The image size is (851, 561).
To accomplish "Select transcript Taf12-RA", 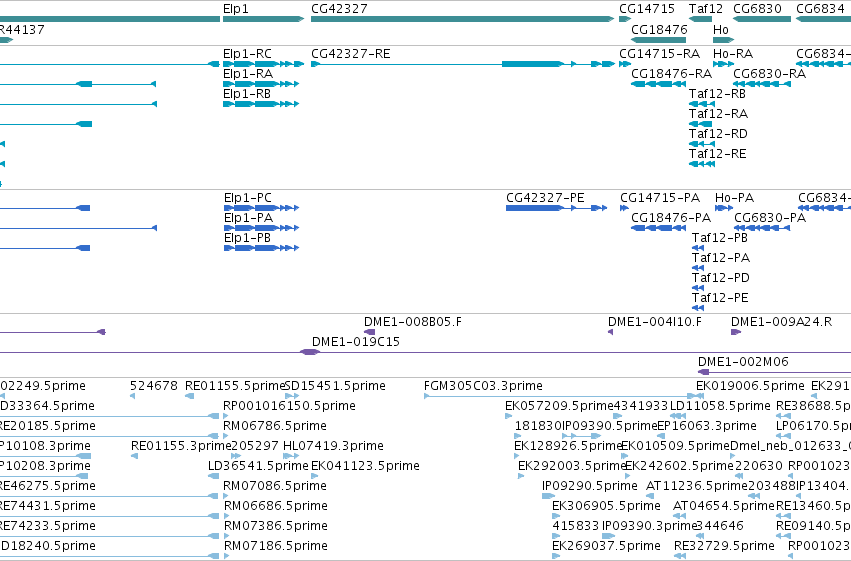I will [701, 124].
